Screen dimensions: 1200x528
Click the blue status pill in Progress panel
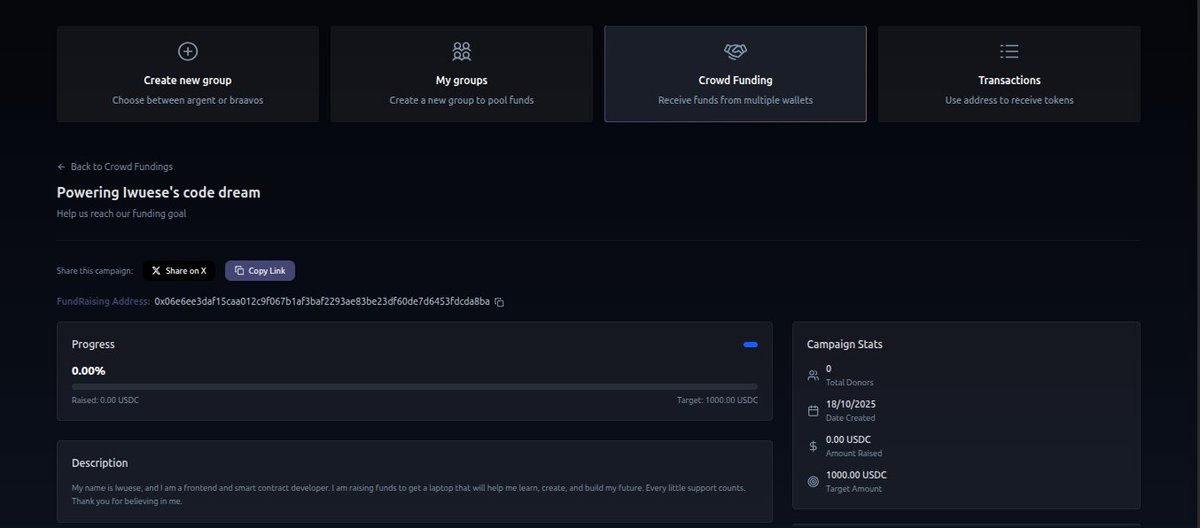tap(750, 344)
